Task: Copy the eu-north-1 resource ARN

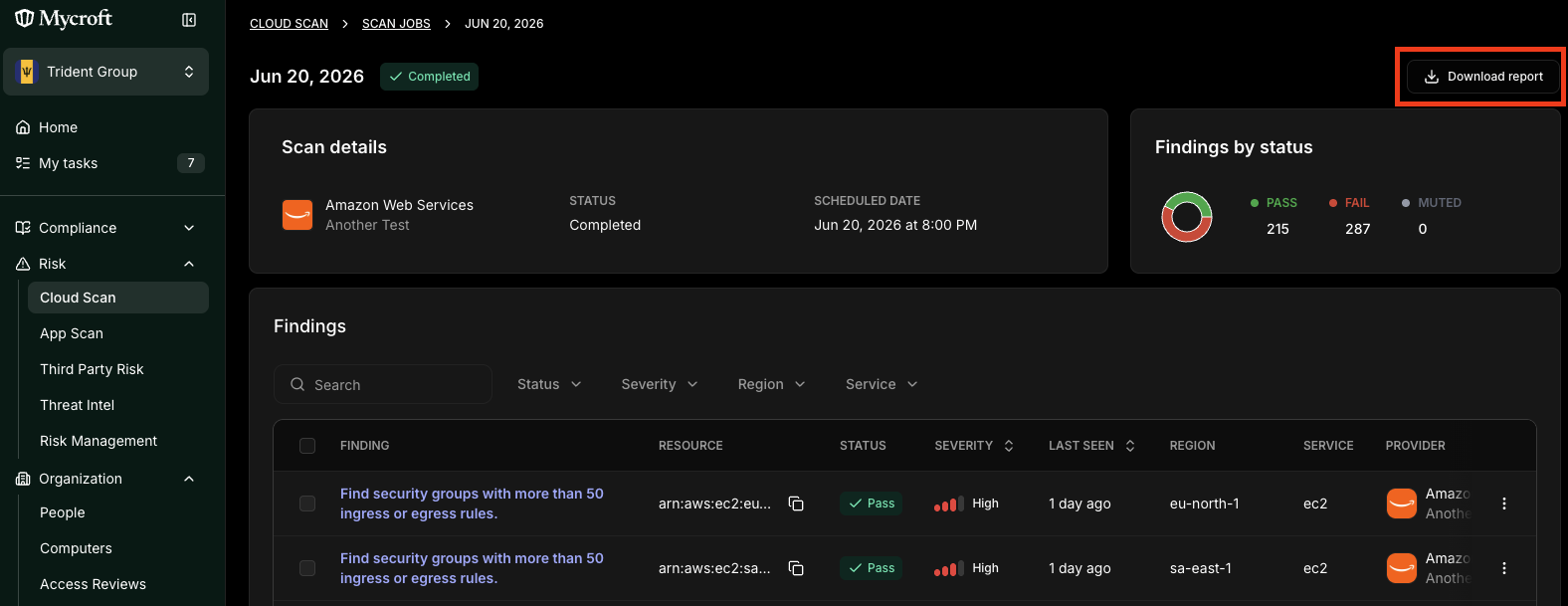Action: pos(796,504)
